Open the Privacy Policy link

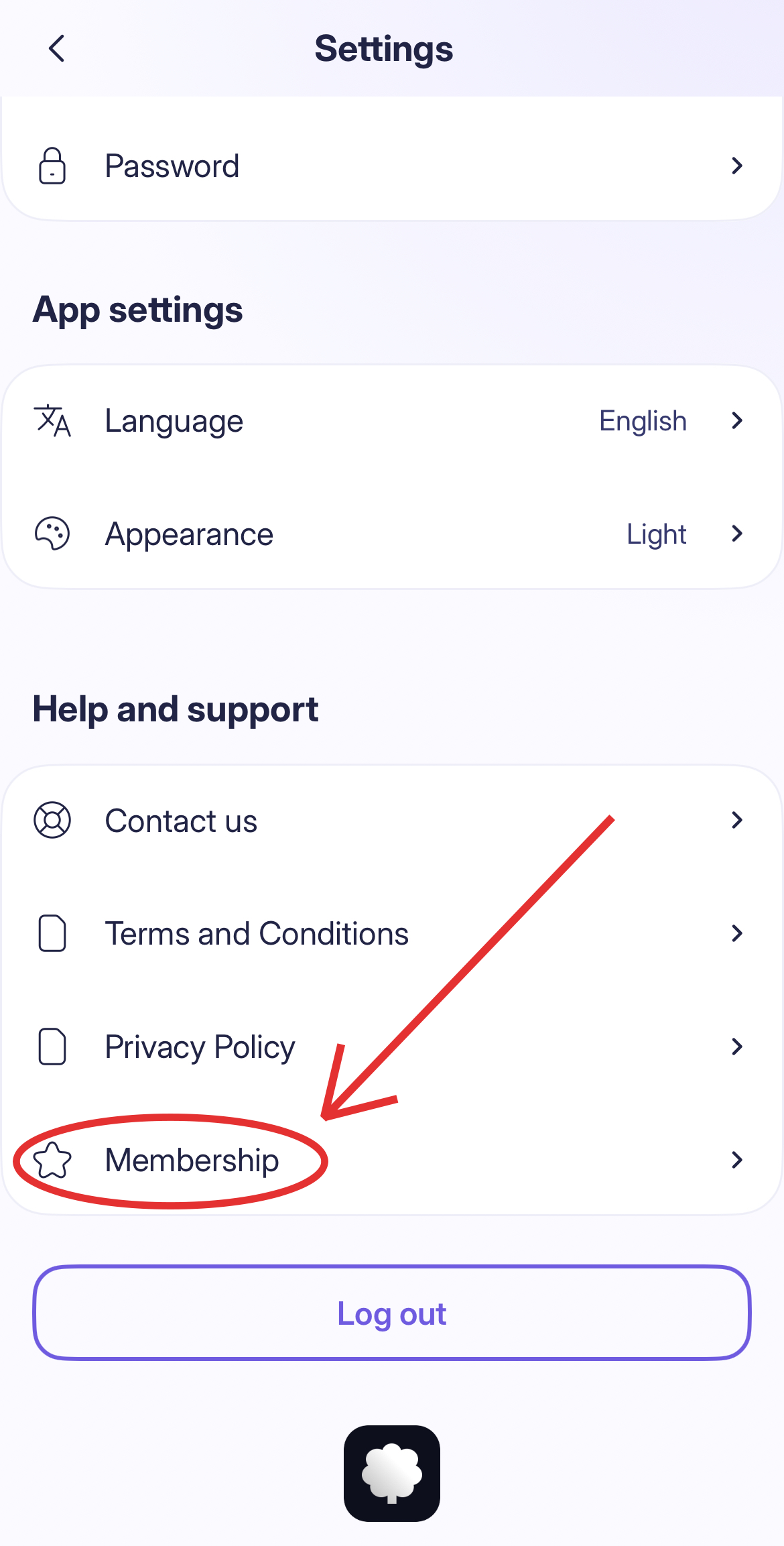(200, 1047)
